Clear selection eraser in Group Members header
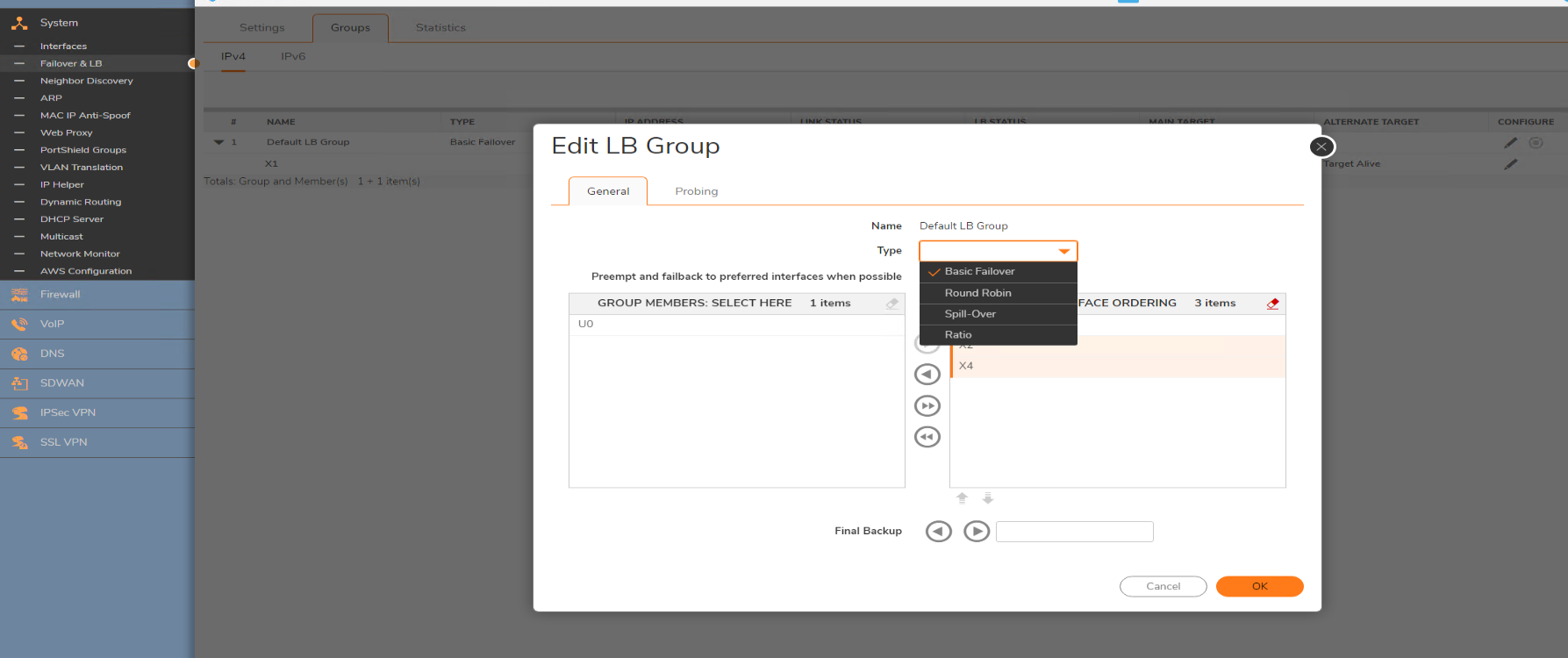The width and height of the screenshot is (1568, 658). (892, 304)
